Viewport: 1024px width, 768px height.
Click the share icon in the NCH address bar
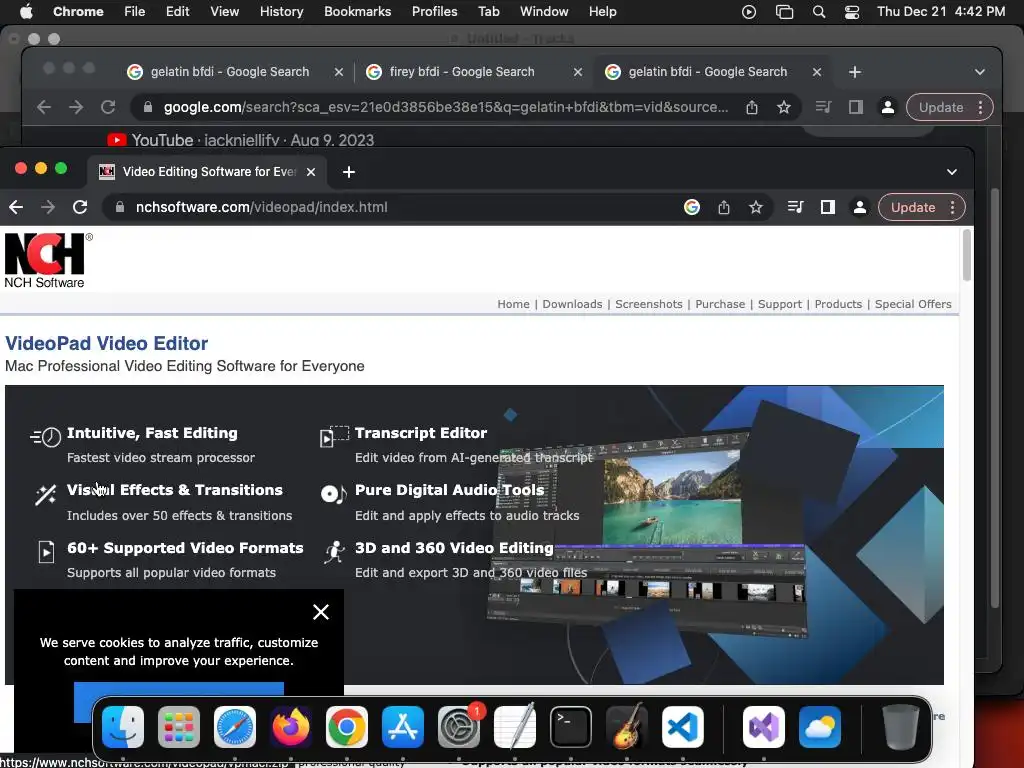tap(724, 207)
